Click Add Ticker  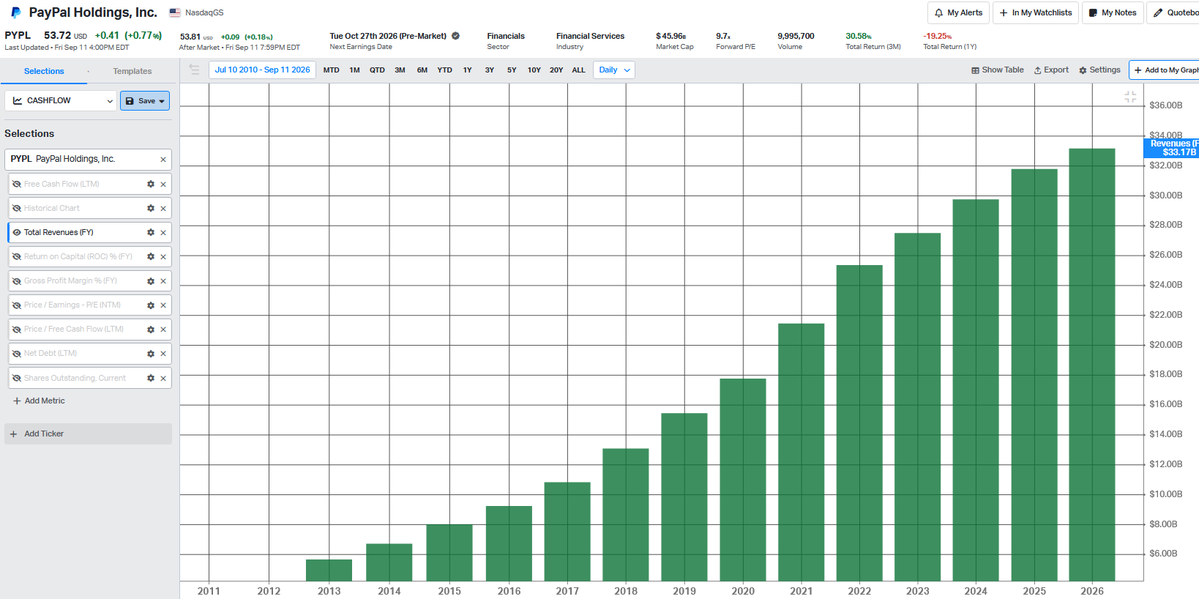(88, 434)
